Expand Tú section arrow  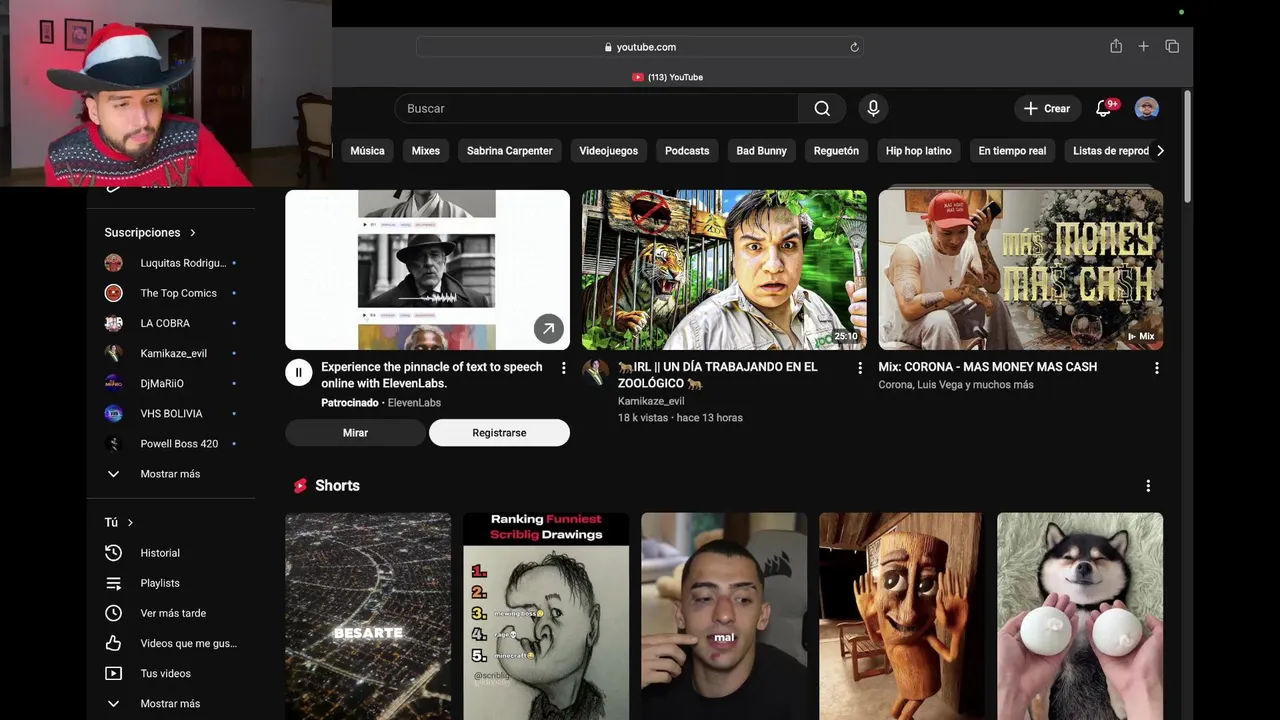130,523
